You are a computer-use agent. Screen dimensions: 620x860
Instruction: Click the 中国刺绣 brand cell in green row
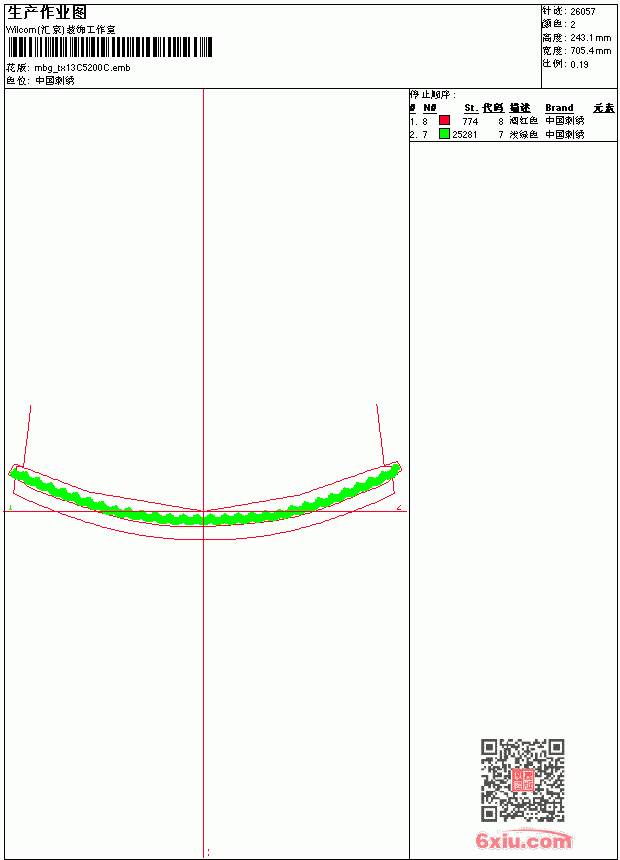565,134
